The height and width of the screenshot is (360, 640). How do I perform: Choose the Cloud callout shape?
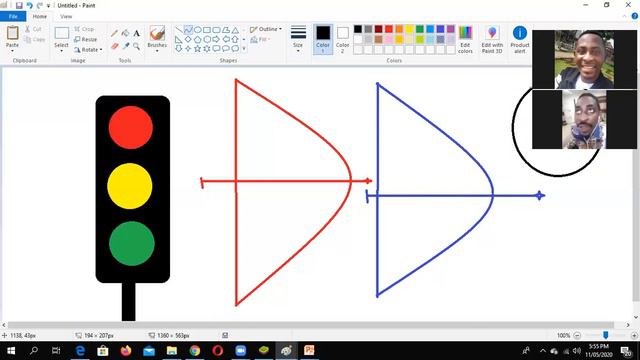(x=235, y=49)
